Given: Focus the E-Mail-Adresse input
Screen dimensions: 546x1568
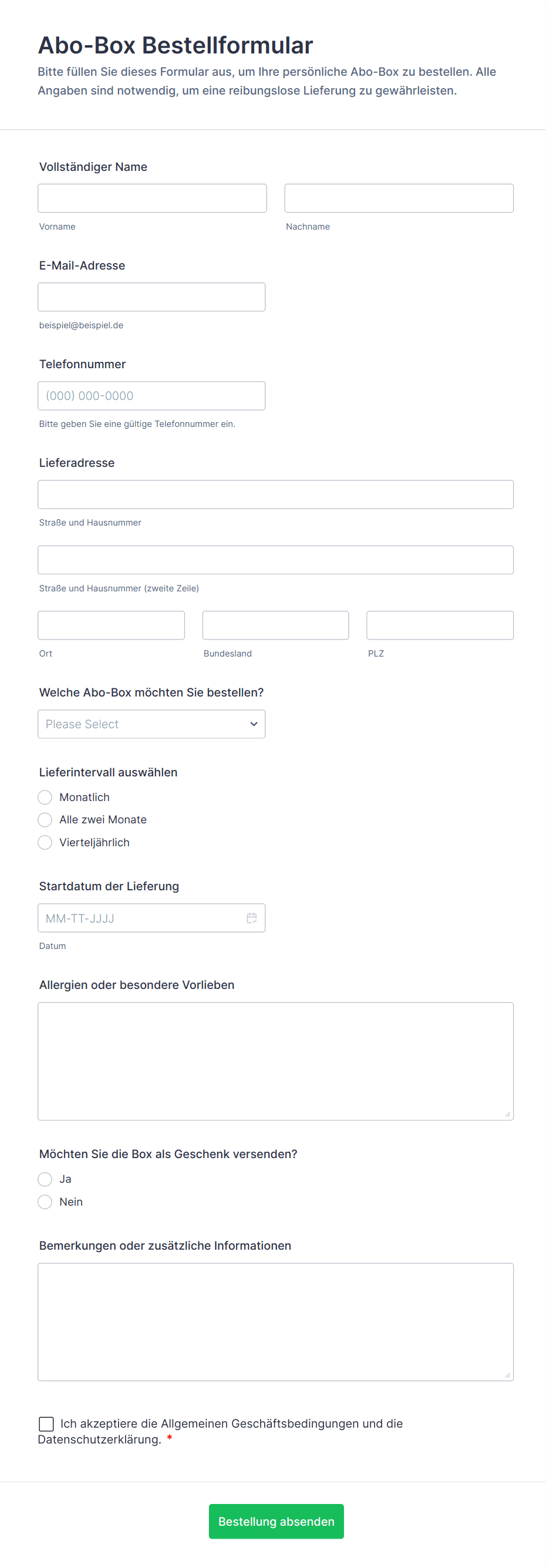Looking at the screenshot, I should point(151,297).
